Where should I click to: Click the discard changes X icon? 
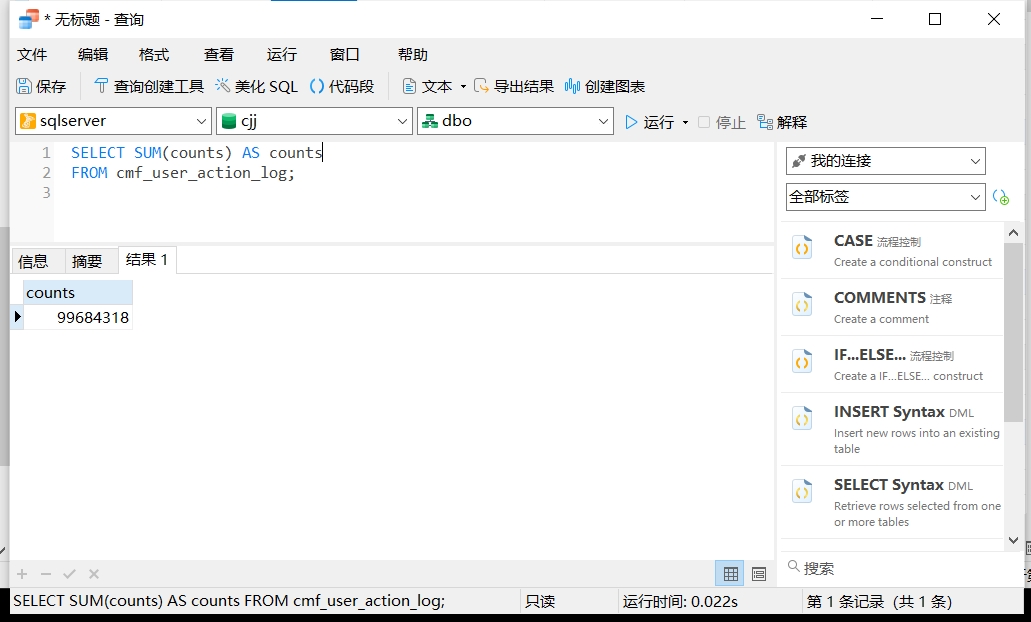[94, 574]
